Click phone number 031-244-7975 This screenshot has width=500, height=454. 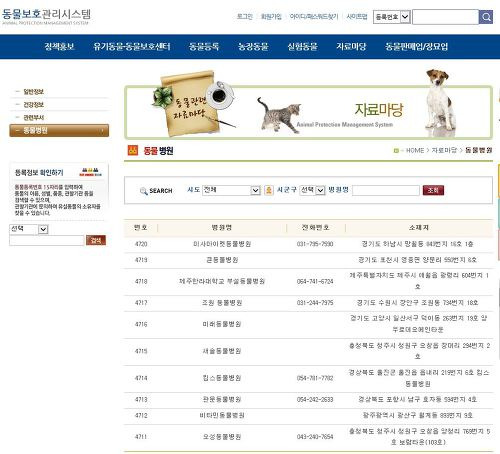coord(315,303)
